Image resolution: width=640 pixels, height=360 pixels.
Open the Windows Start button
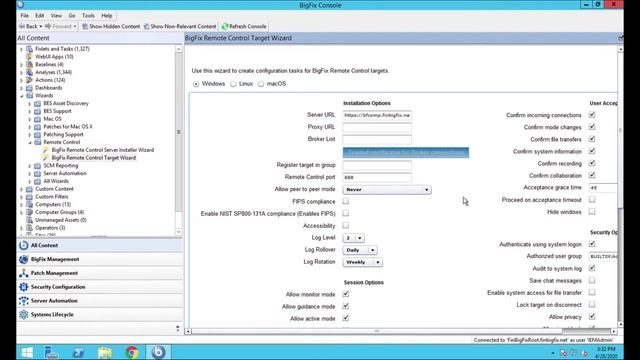click(27, 352)
